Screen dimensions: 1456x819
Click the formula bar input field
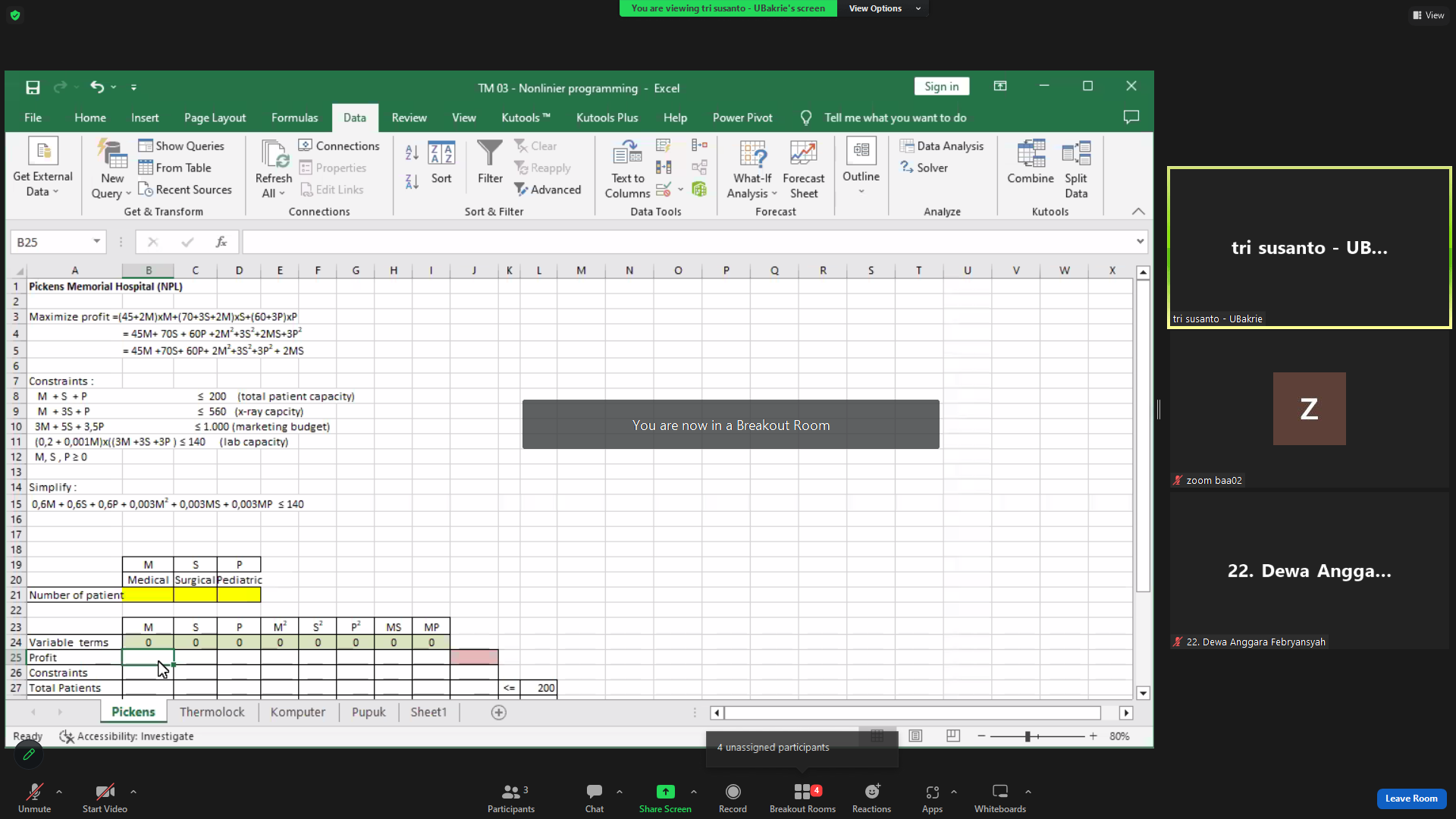click(687, 242)
